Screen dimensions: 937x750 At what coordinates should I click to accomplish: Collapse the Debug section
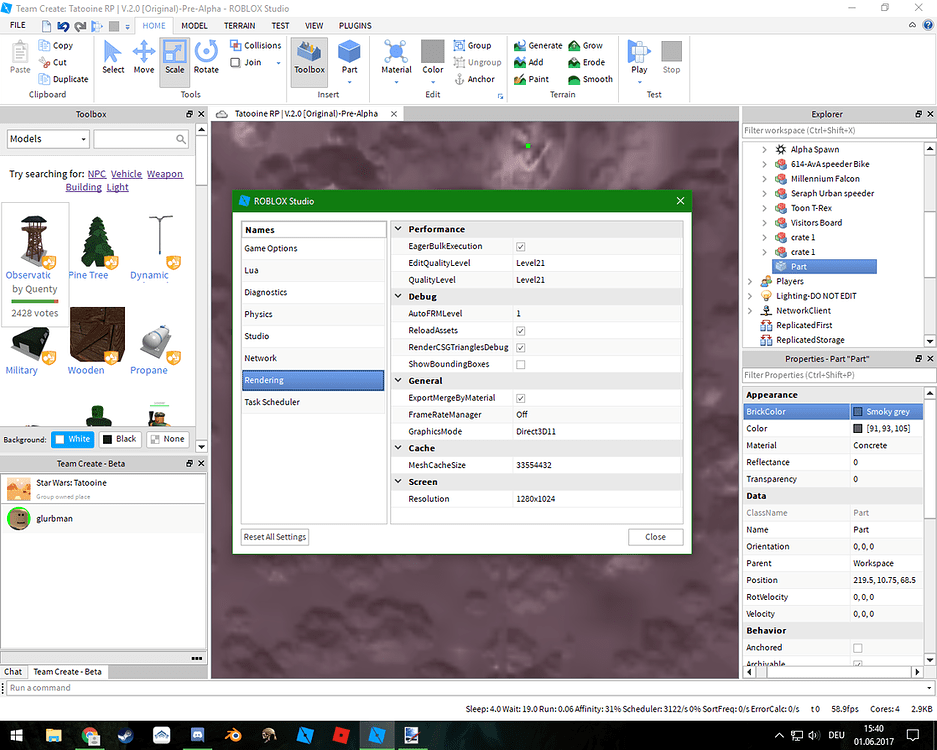(x=399, y=296)
